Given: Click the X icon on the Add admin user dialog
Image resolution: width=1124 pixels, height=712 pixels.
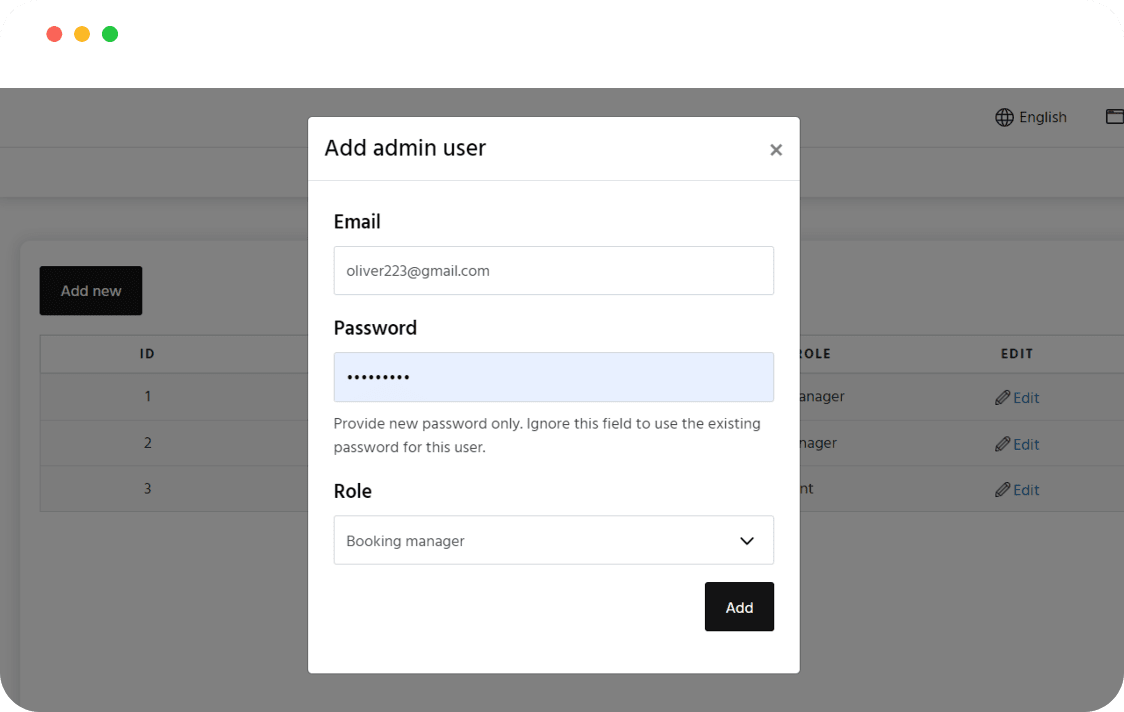Looking at the screenshot, I should [x=776, y=150].
